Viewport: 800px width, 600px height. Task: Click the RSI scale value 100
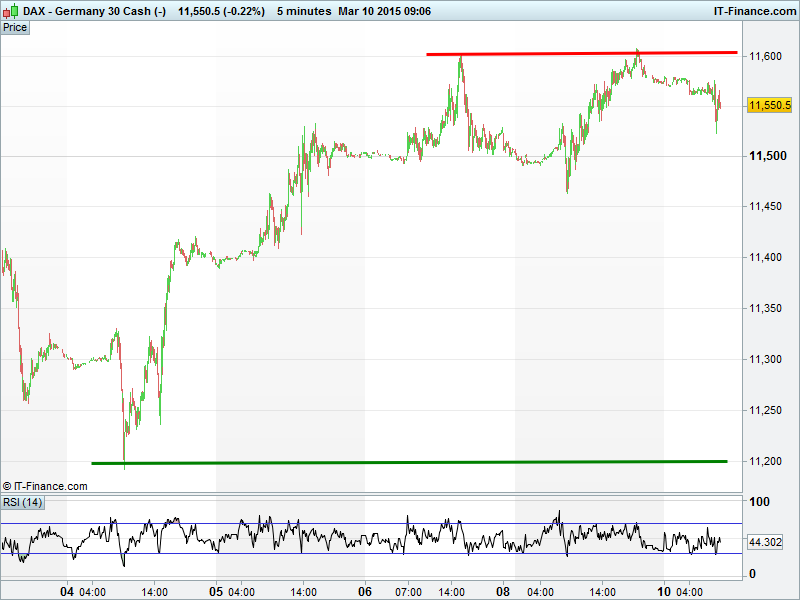(x=760, y=503)
